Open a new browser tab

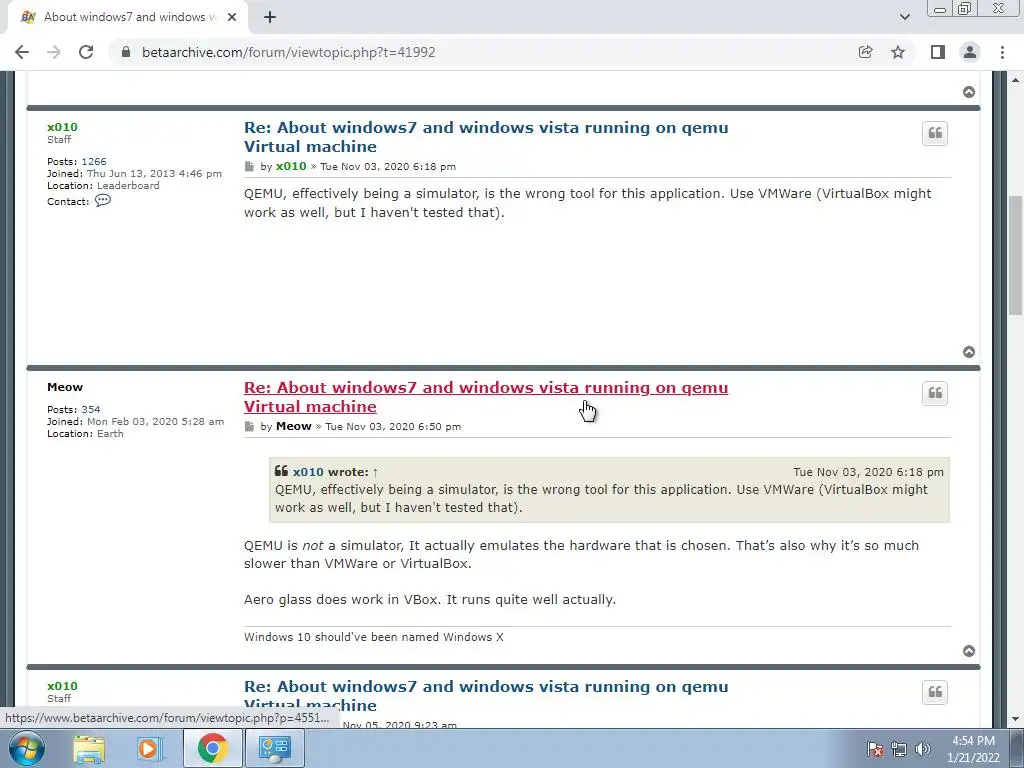pyautogui.click(x=270, y=17)
